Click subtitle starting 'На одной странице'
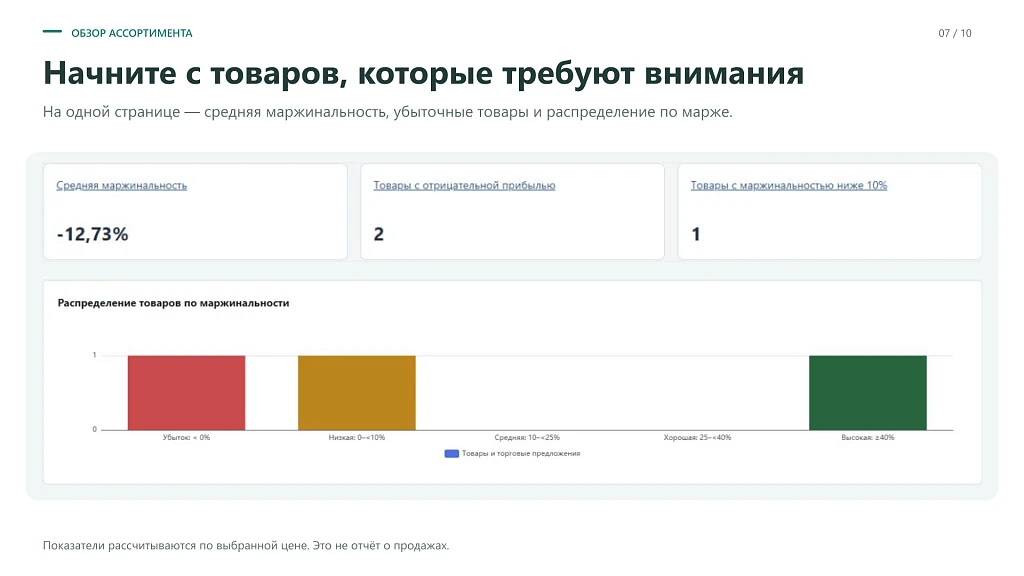1024x576 pixels. point(388,112)
